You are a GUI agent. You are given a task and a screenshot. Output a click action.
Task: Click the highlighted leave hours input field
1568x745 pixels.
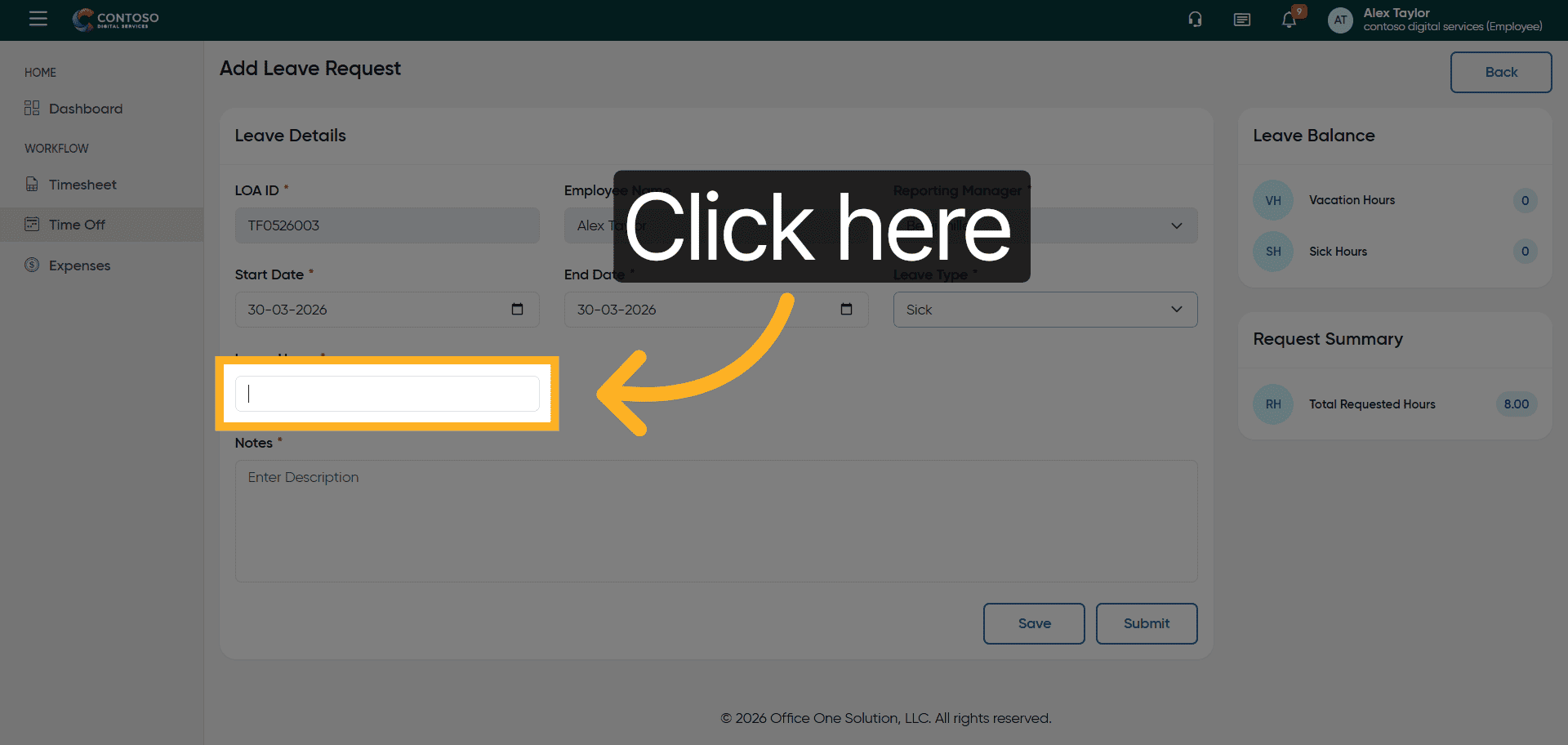point(387,394)
